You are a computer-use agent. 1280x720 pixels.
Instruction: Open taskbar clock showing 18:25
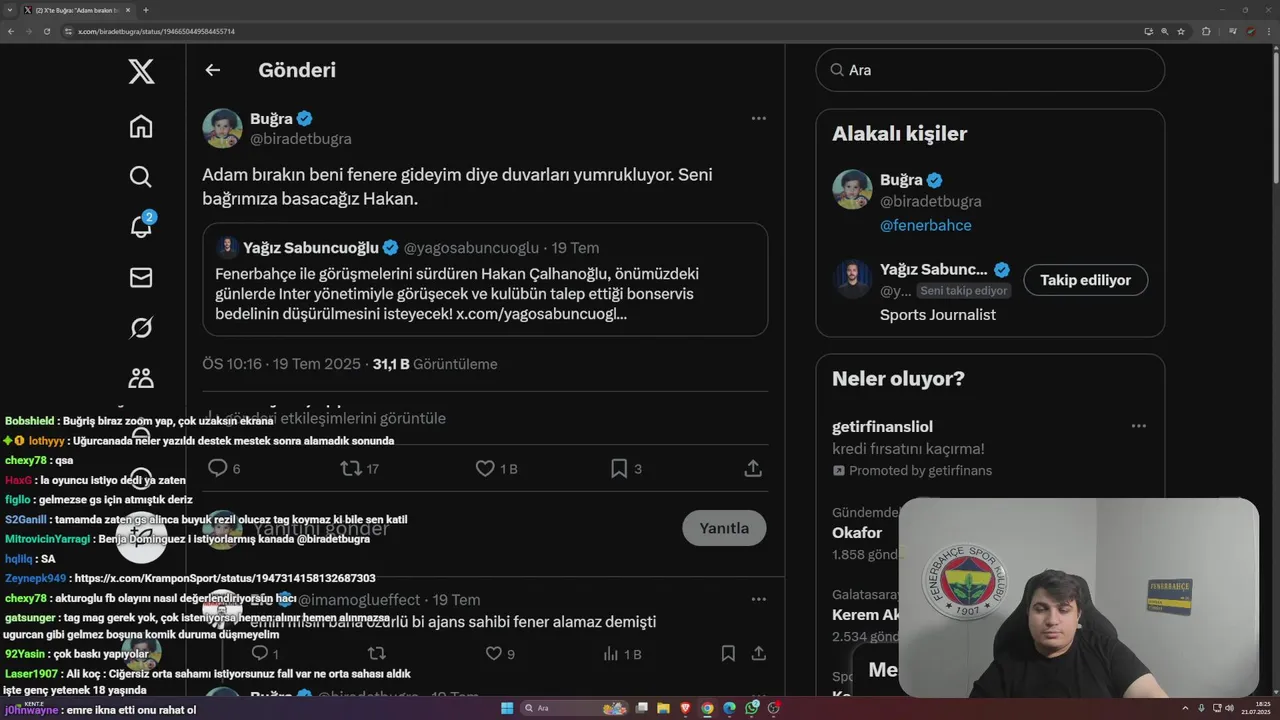[1256, 708]
